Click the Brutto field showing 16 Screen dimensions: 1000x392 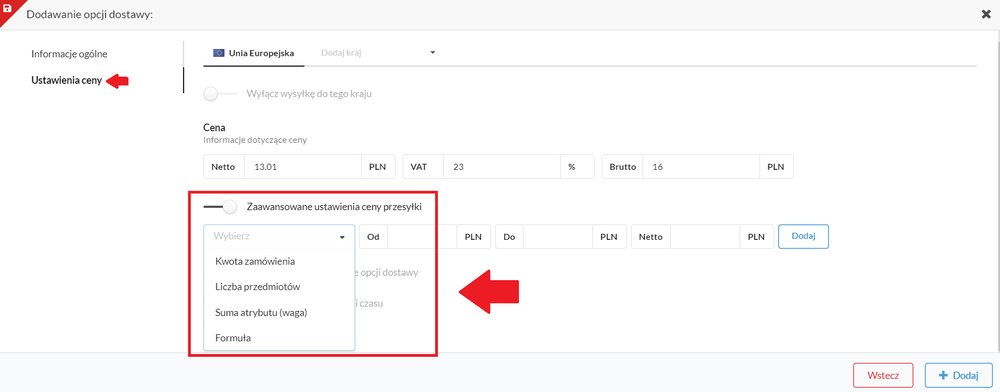[701, 167]
